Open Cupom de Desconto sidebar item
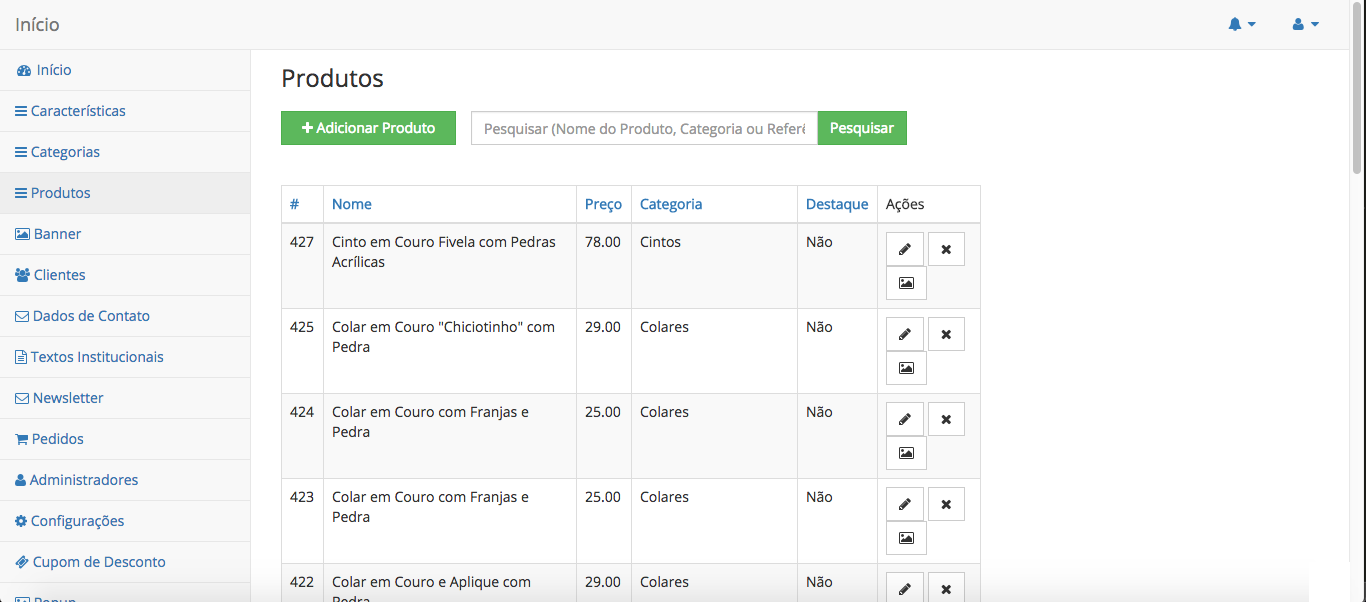The image size is (1366, 602). (x=98, y=562)
